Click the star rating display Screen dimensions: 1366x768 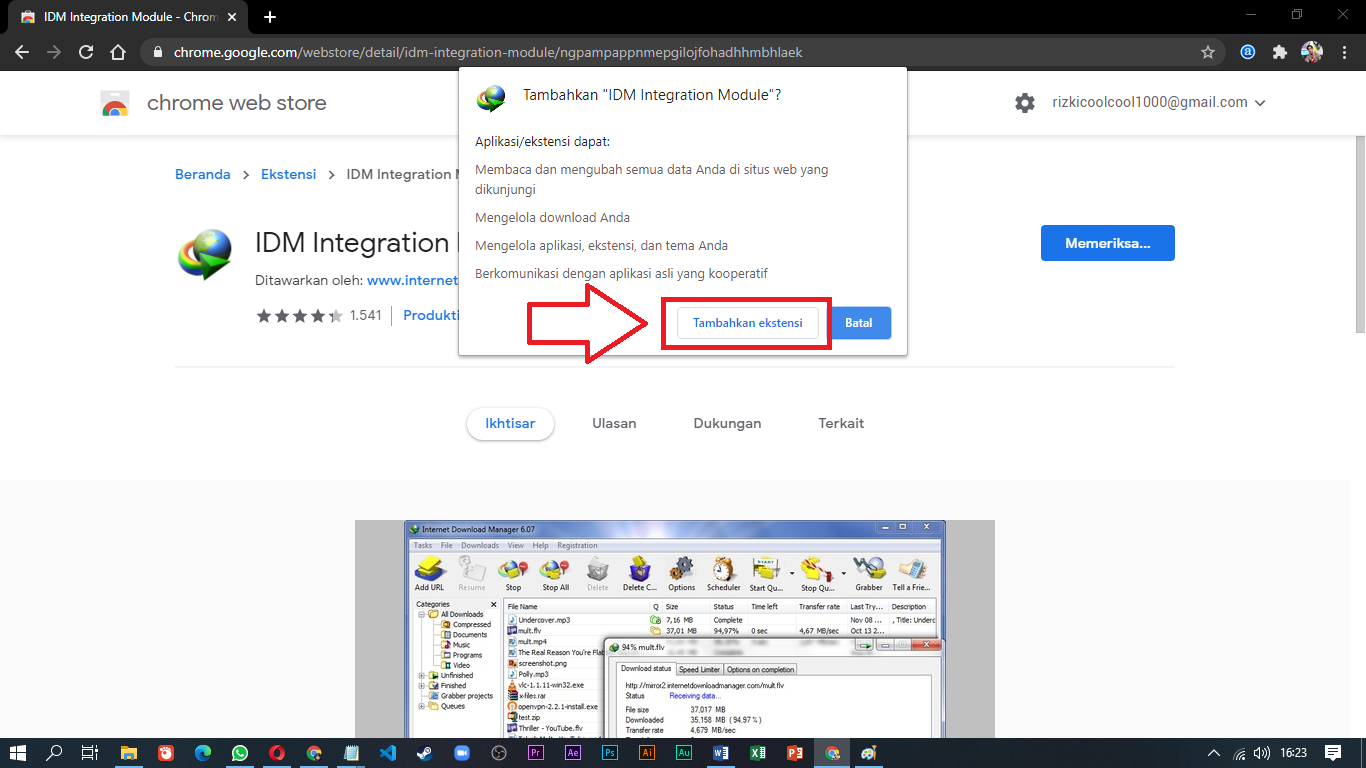pyautogui.click(x=298, y=315)
